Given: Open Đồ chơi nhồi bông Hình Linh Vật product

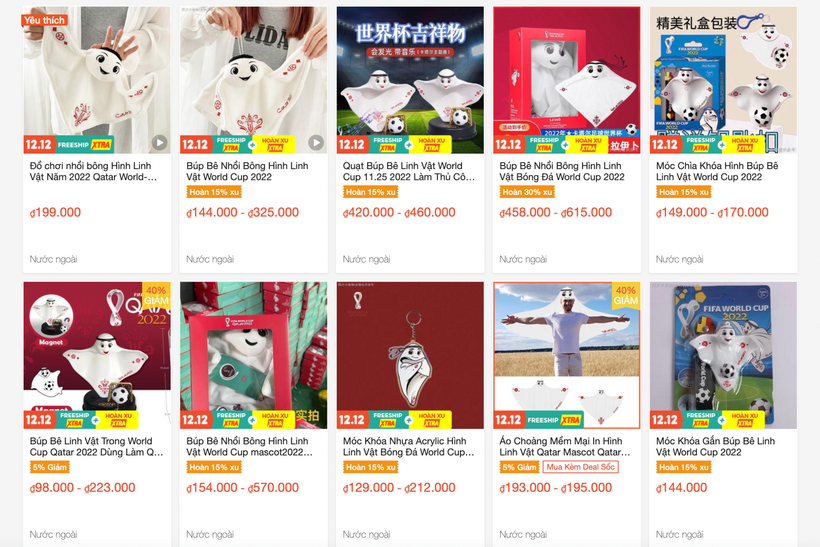Looking at the screenshot, I should [x=93, y=172].
